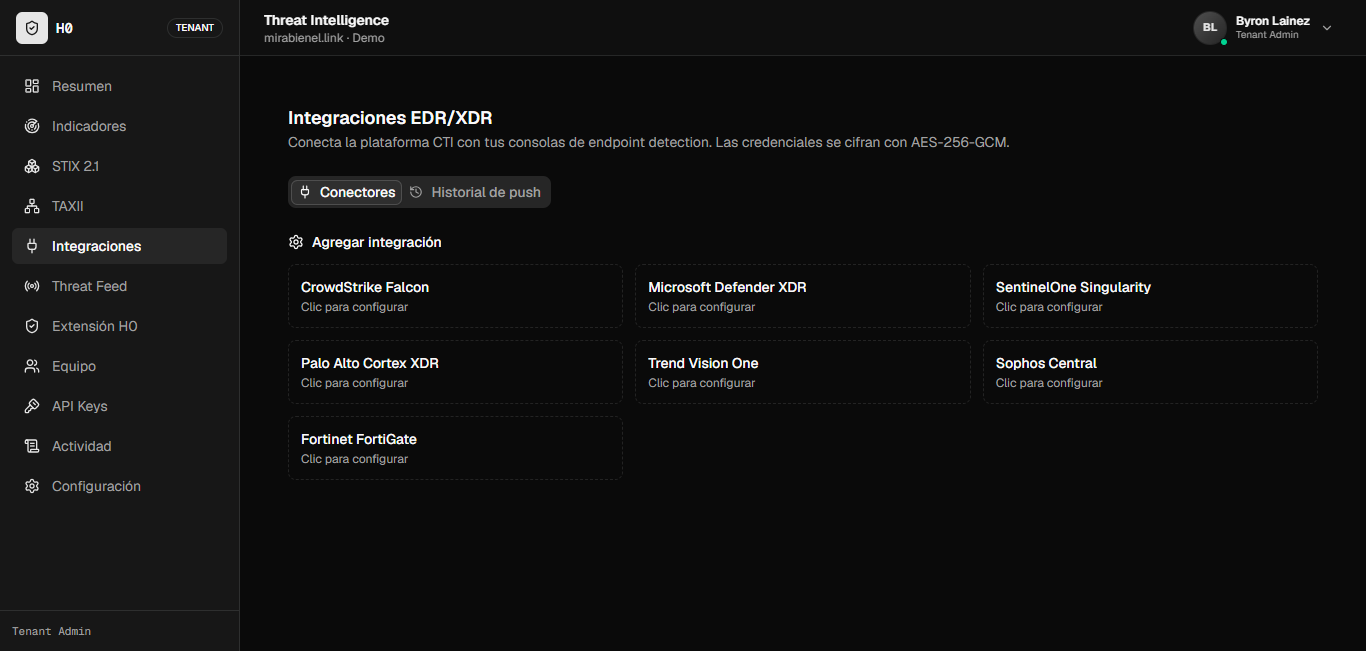Navigate to TAXII page
The image size is (1366, 651).
119,206
